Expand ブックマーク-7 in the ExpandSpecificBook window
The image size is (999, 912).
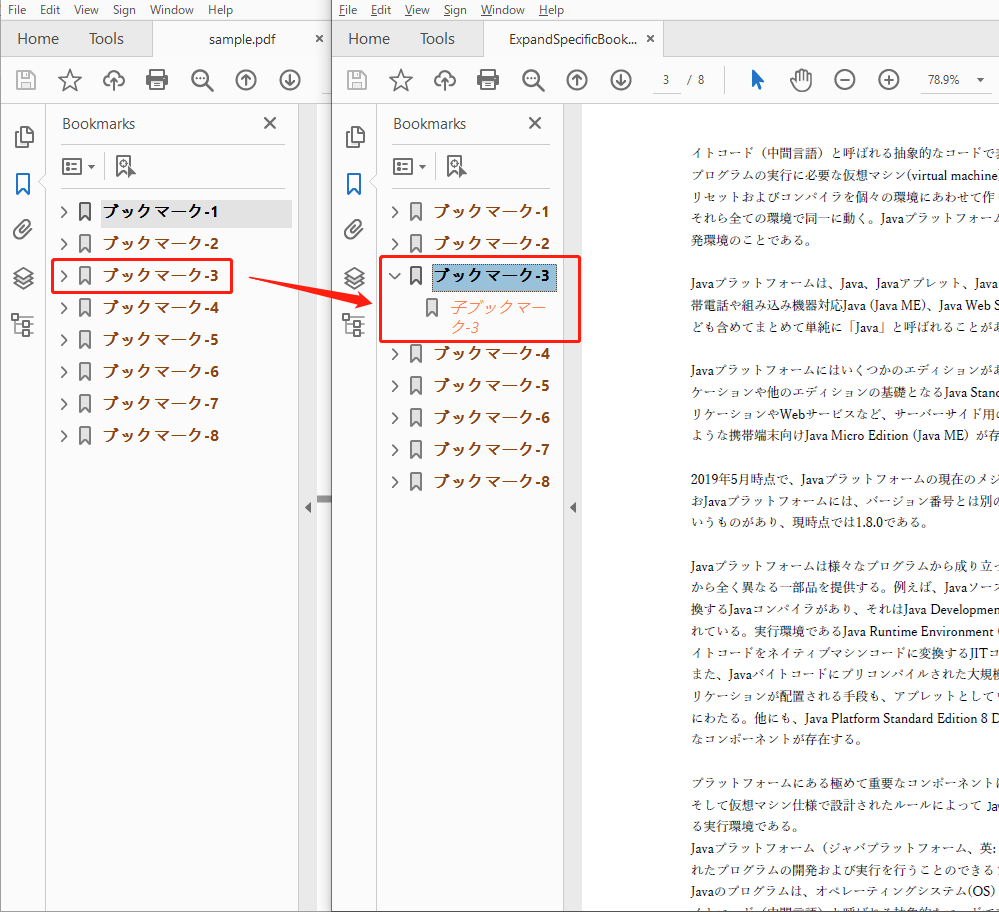(x=395, y=450)
